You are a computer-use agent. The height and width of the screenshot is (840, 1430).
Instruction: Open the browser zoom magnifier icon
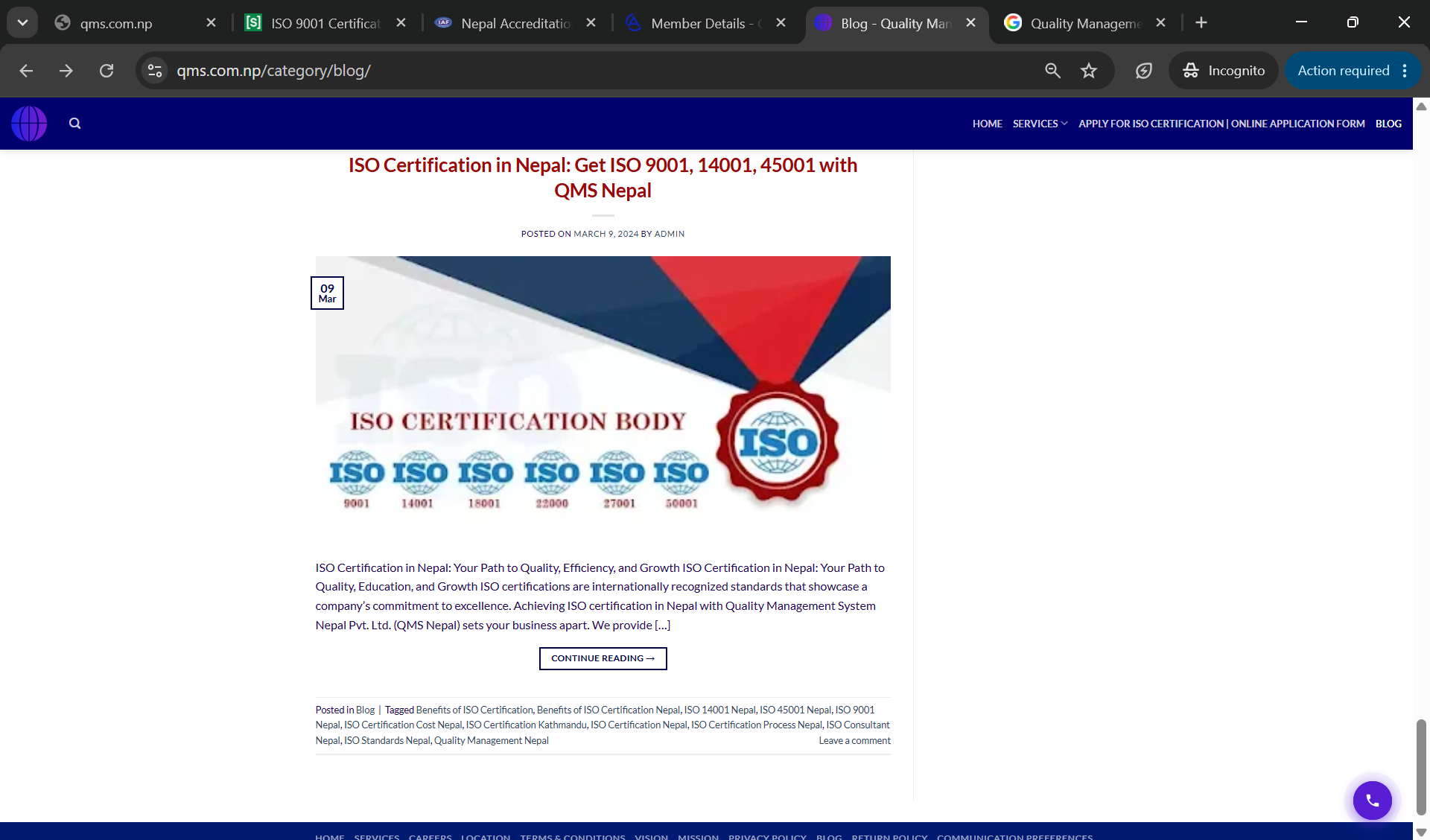(x=1052, y=71)
